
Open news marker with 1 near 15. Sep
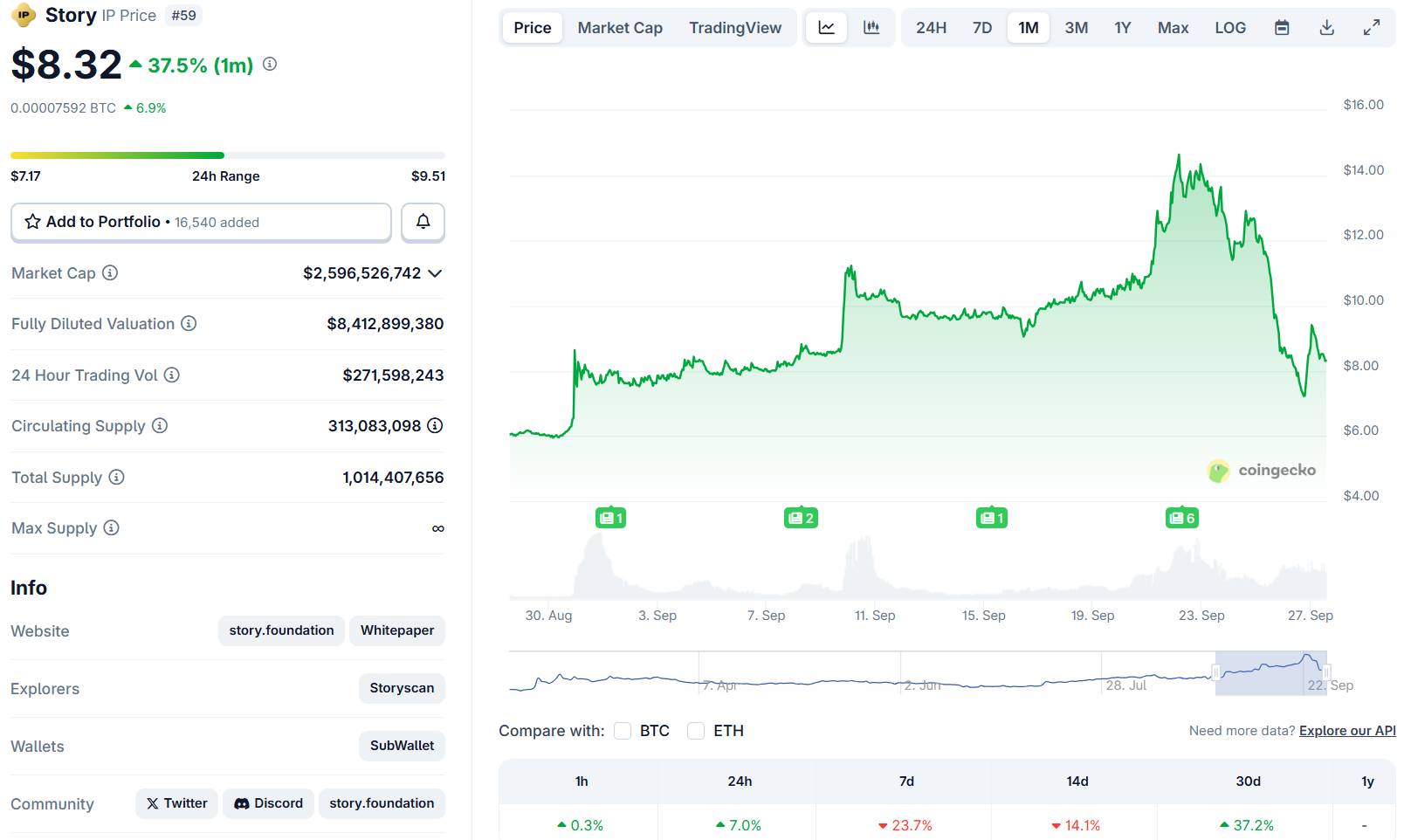tap(991, 518)
